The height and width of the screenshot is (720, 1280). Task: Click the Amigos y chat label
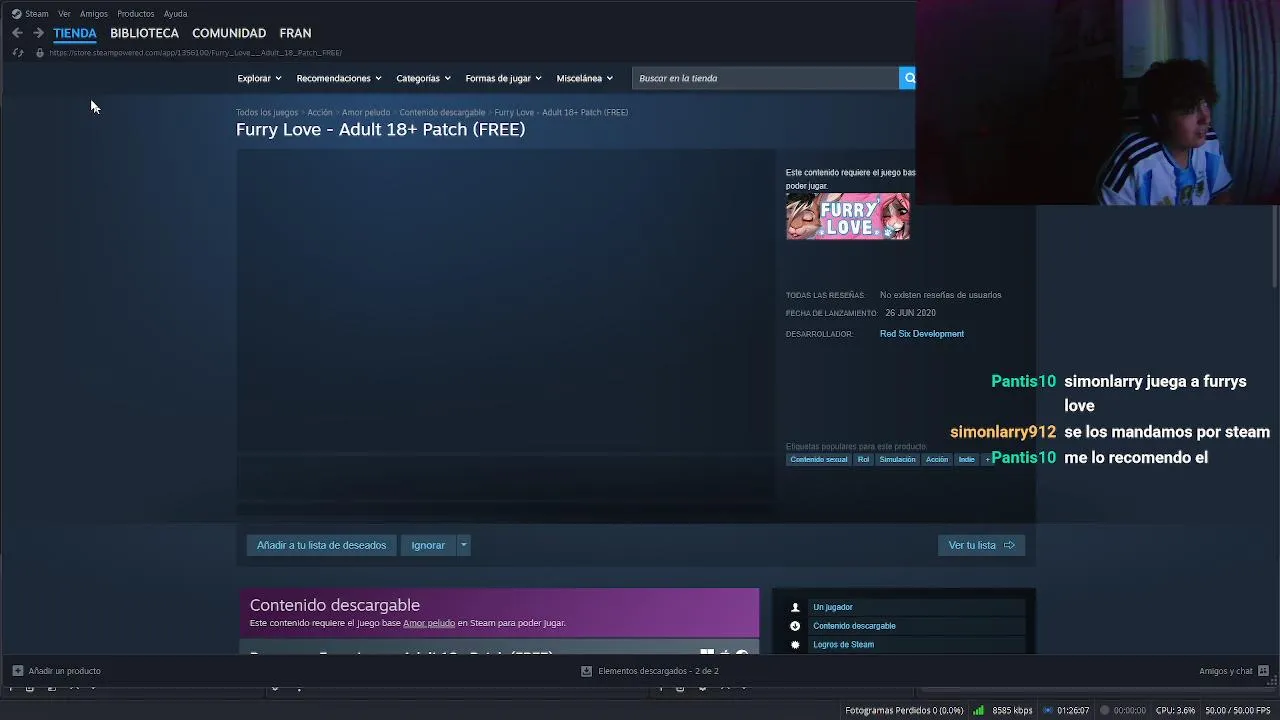(x=1225, y=671)
